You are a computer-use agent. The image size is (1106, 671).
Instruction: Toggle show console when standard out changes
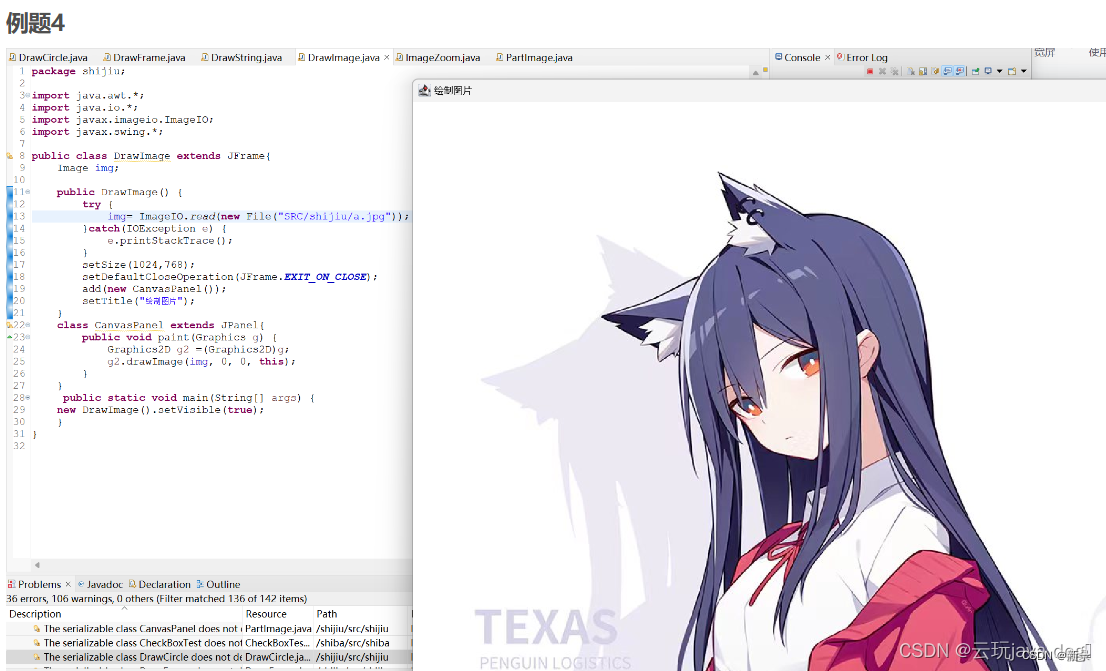click(947, 71)
